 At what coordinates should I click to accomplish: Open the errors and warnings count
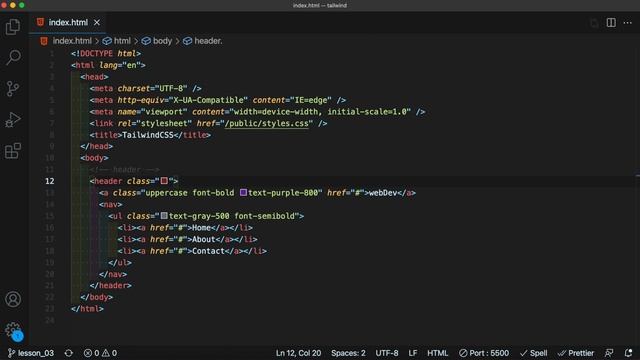point(100,353)
